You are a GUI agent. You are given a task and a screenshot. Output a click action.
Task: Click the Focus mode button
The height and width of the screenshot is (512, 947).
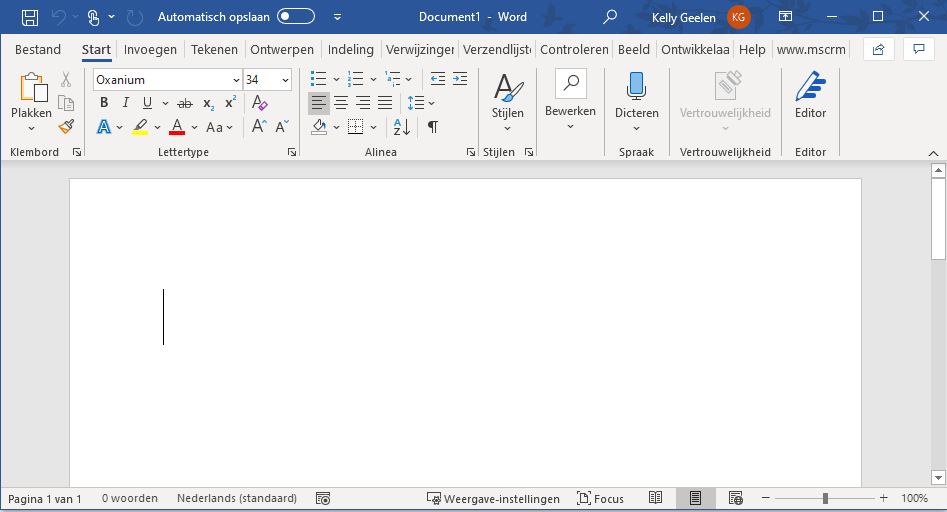coord(600,499)
